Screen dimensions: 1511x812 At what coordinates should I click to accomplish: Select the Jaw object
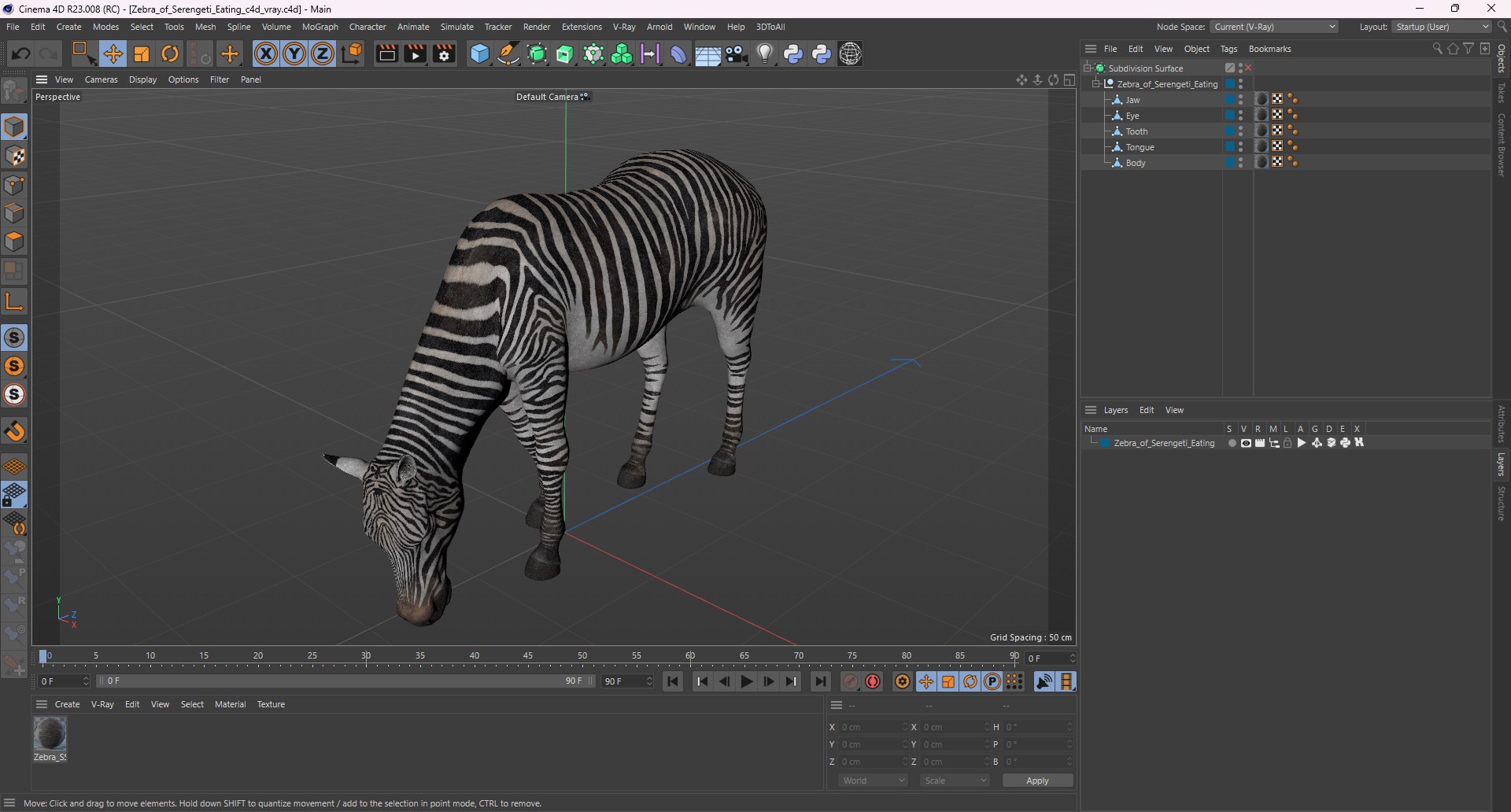1132,100
